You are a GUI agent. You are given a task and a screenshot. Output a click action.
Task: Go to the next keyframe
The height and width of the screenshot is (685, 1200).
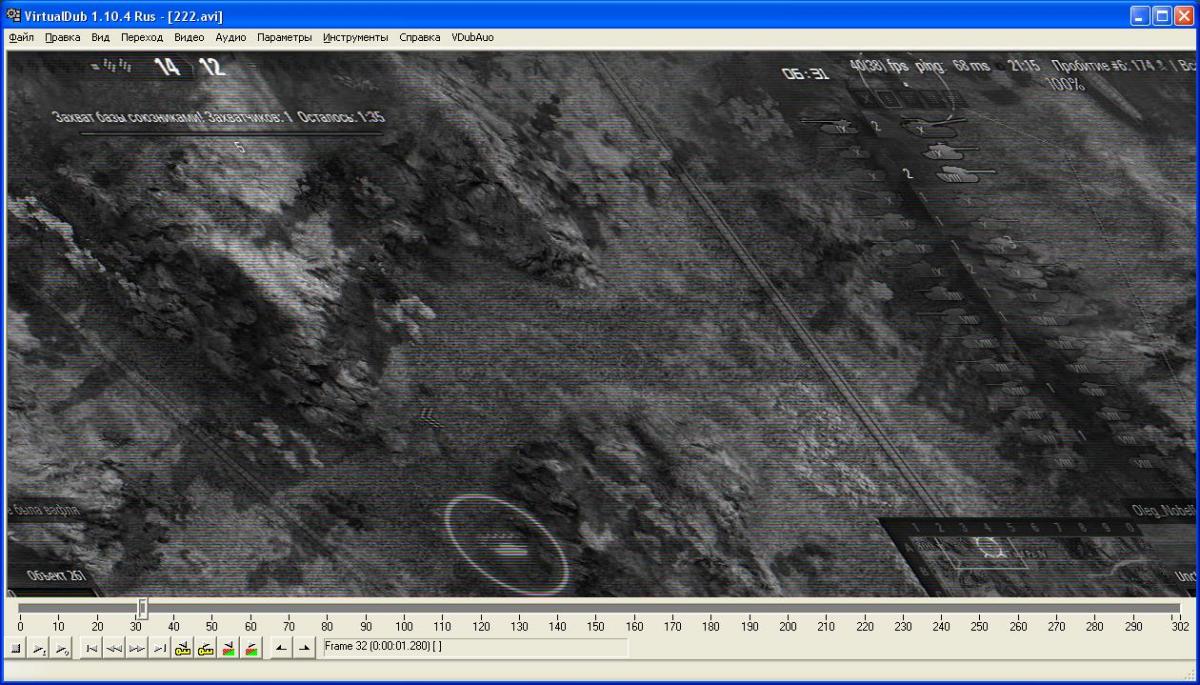(206, 649)
